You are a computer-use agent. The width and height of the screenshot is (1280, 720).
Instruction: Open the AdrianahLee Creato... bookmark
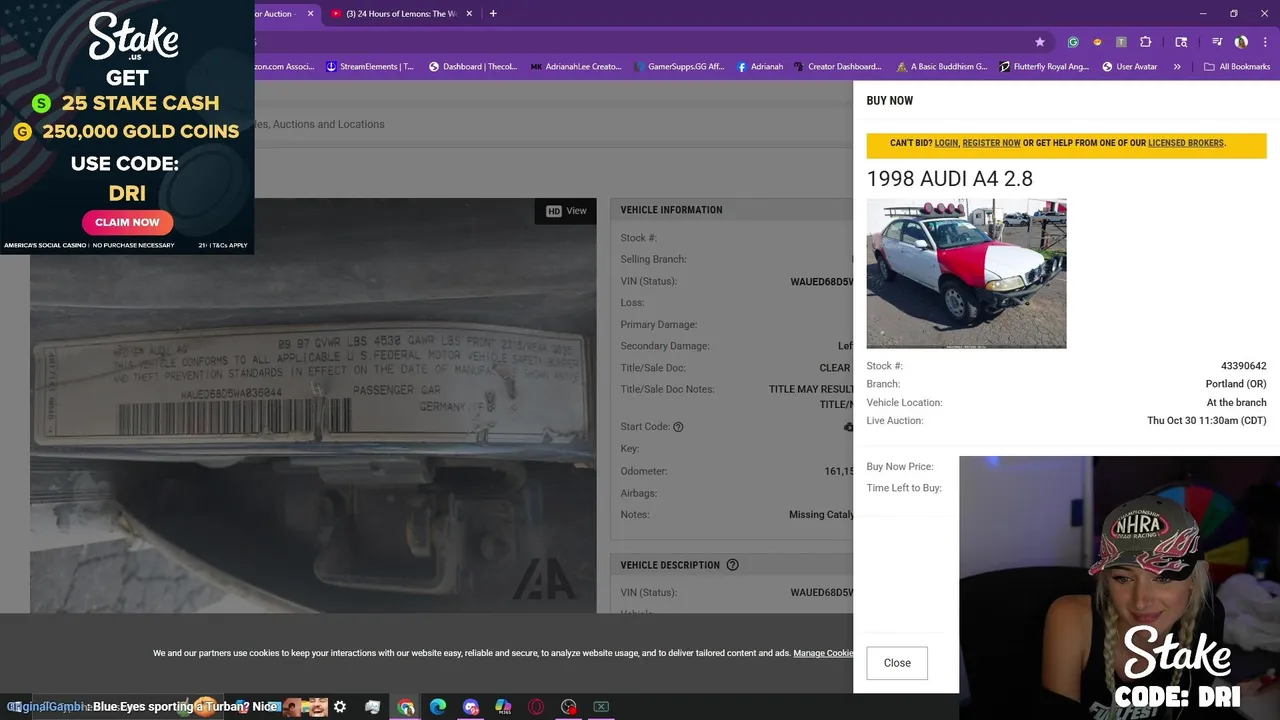576,67
